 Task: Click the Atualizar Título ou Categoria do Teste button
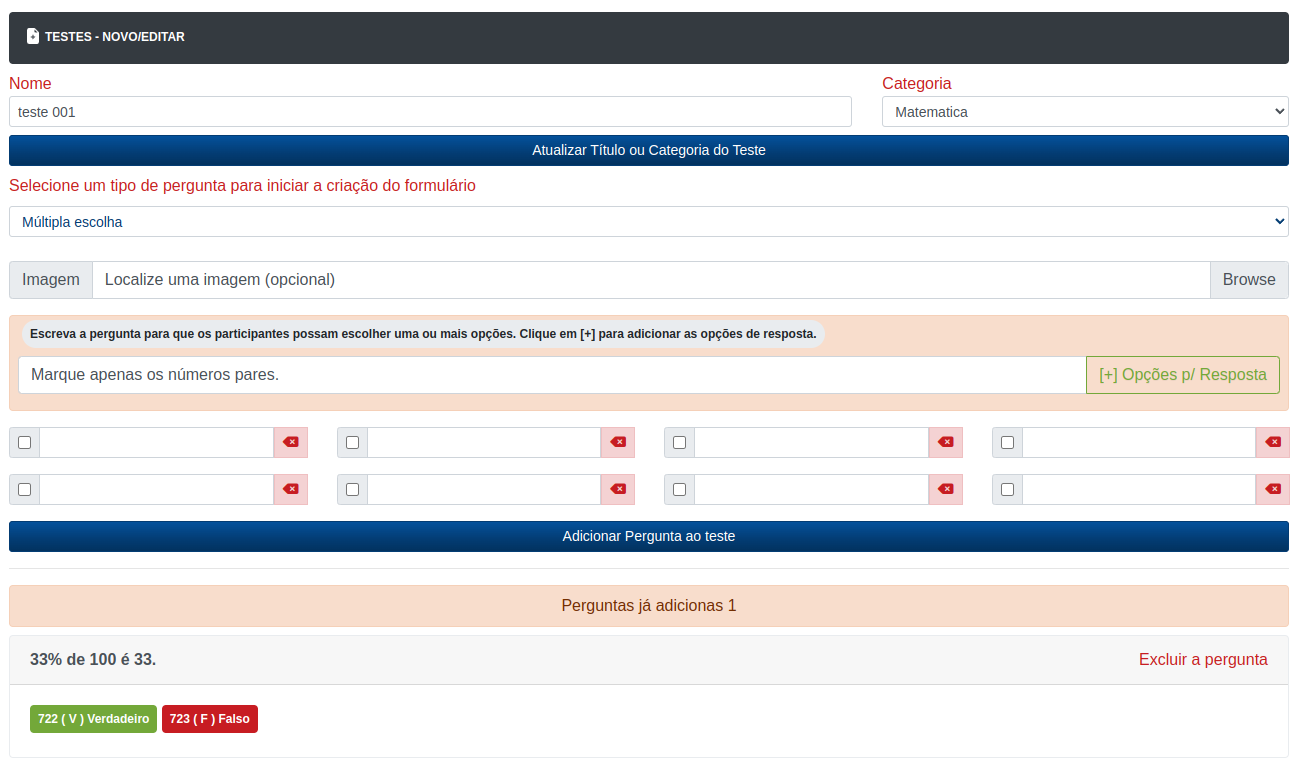[648, 151]
